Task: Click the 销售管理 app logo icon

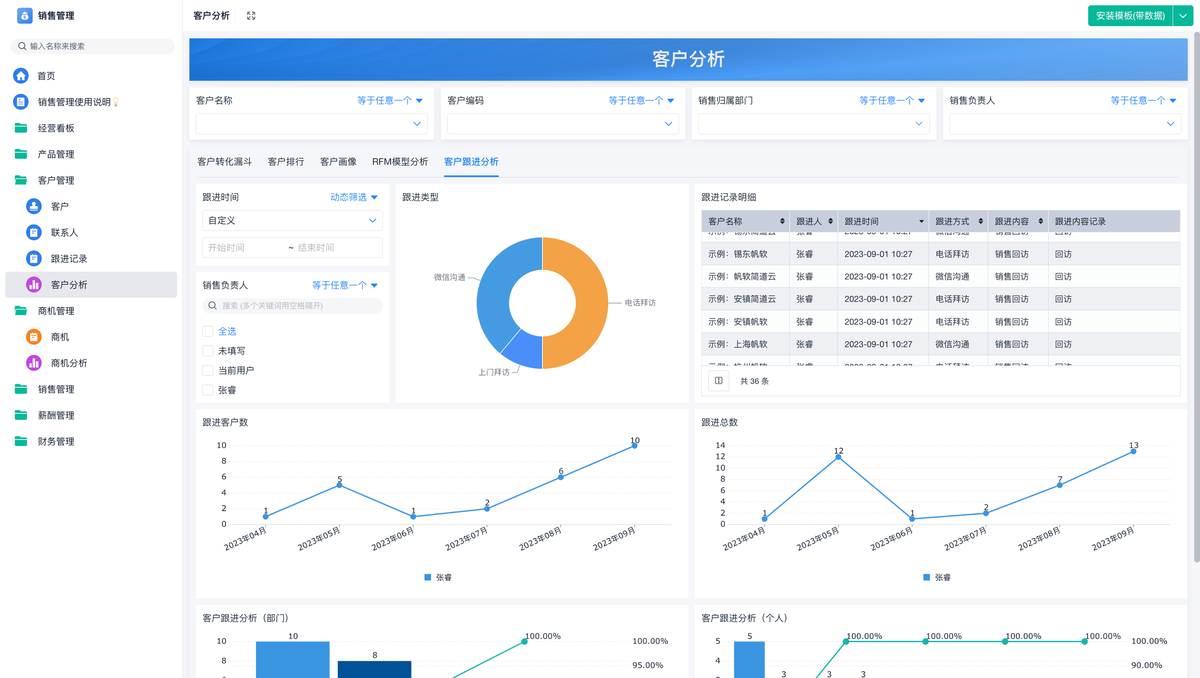Action: click(x=25, y=16)
